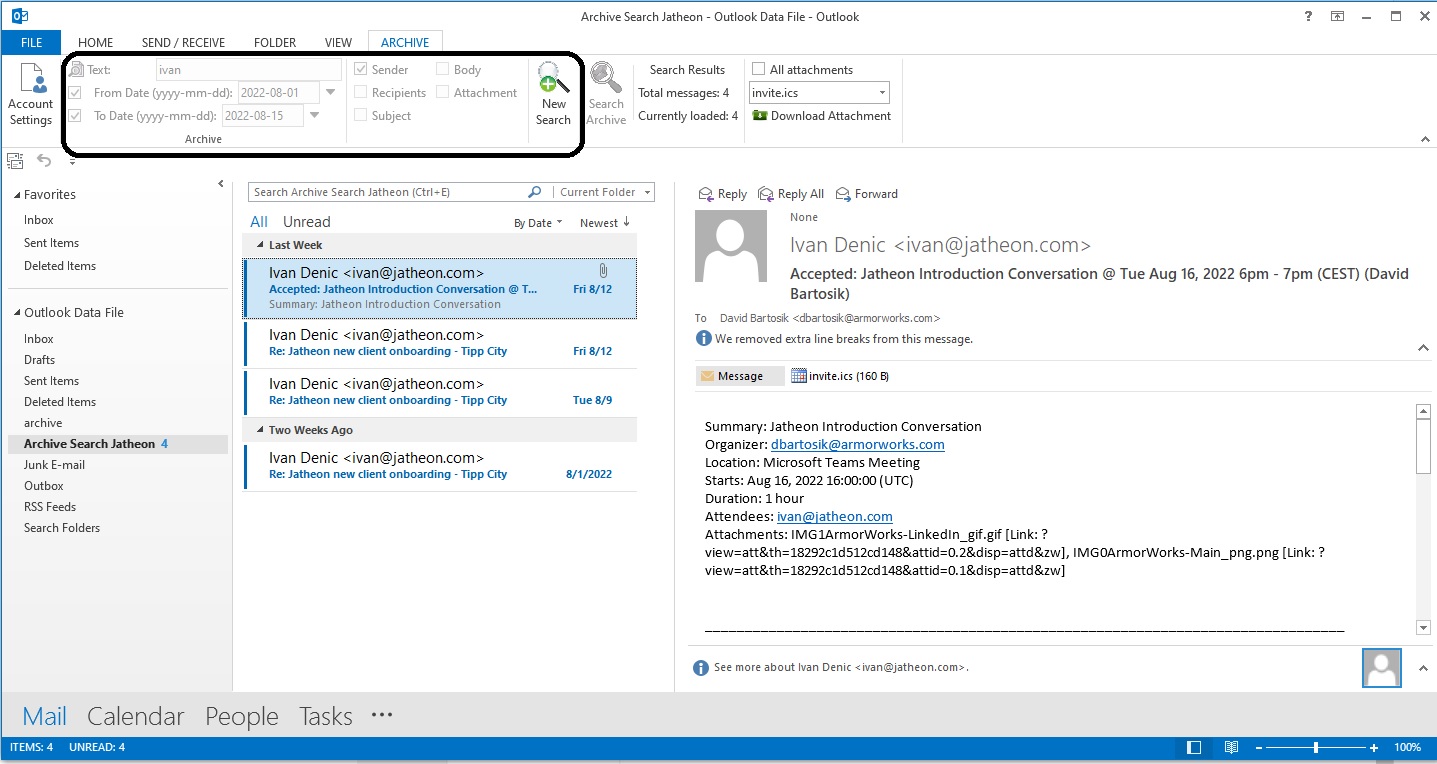This screenshot has height=764, width=1437.
Task: Toggle the To Date checkbox
Action: click(x=75, y=116)
